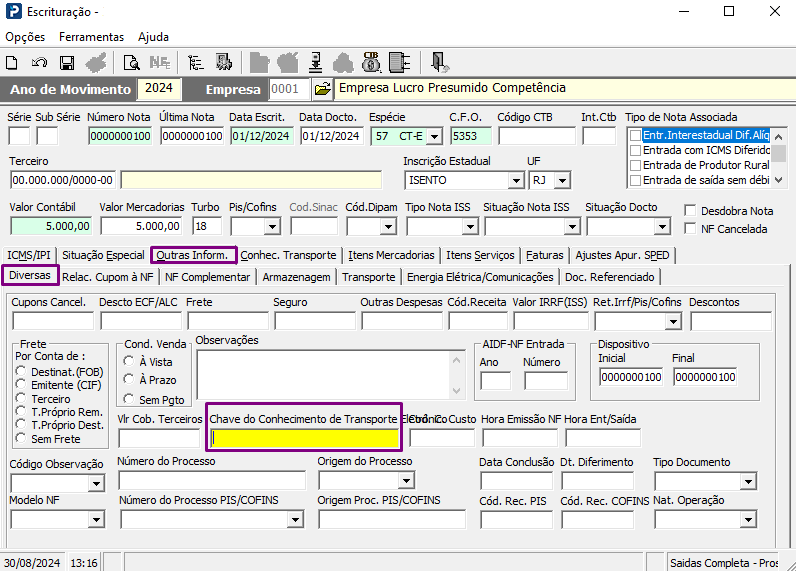Click the Undo arrow toolbar icon
796x571 pixels.
(x=41, y=62)
